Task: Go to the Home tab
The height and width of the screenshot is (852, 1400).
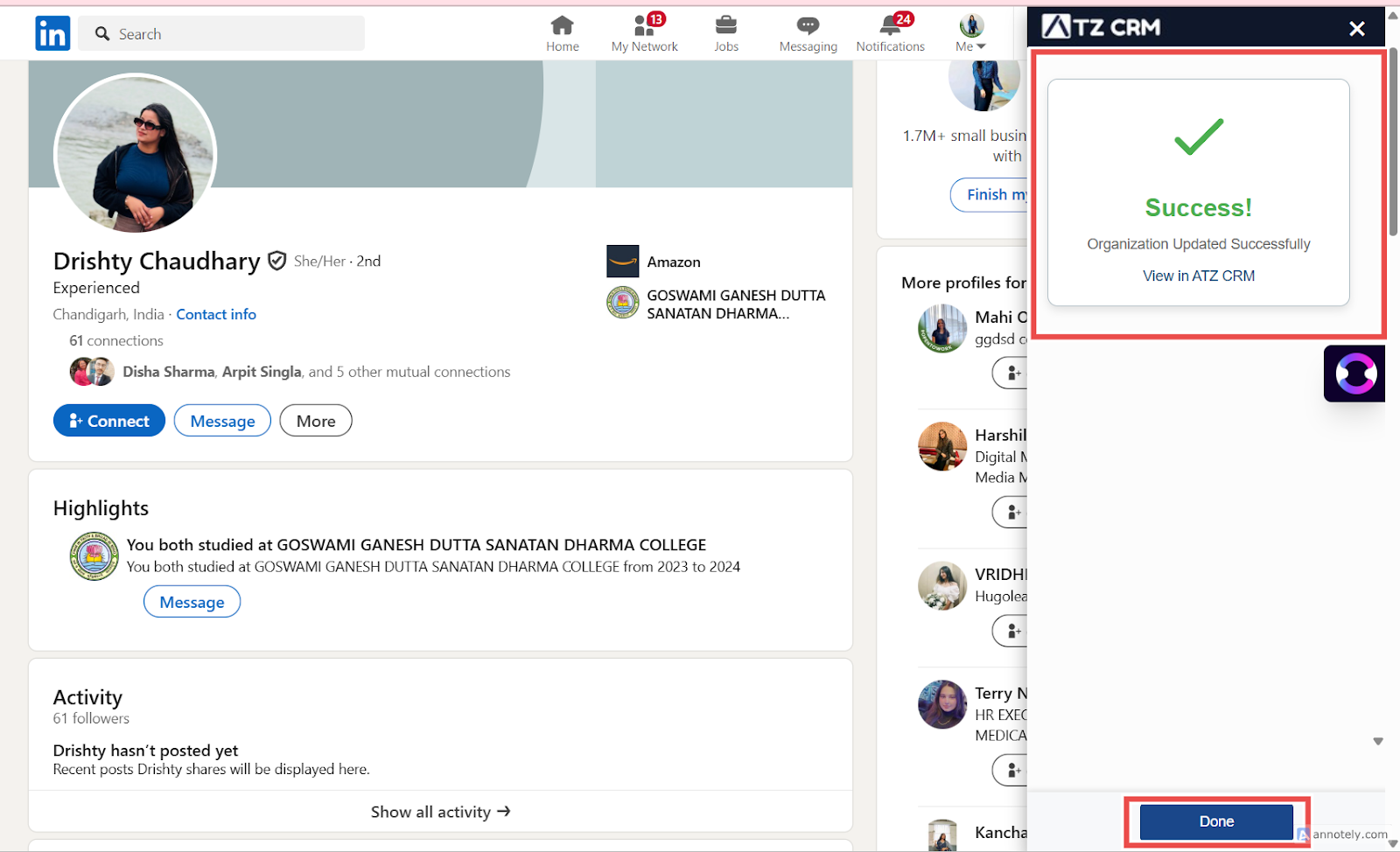Action: click(562, 33)
